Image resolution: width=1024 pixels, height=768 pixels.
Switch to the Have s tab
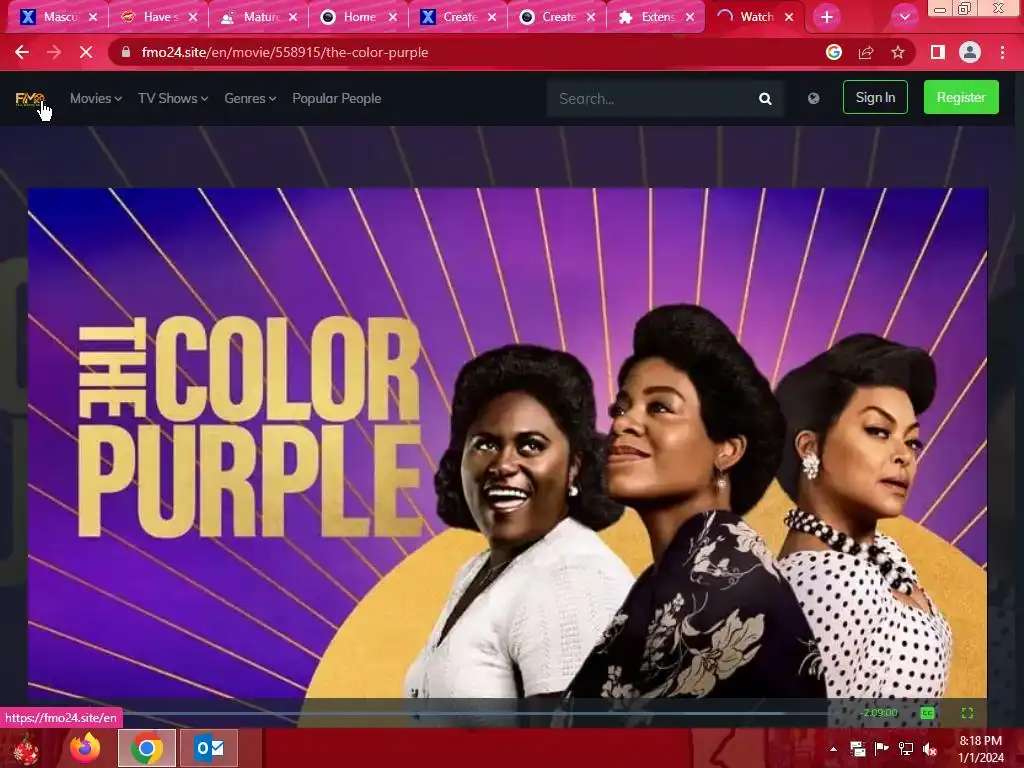[x=159, y=17]
